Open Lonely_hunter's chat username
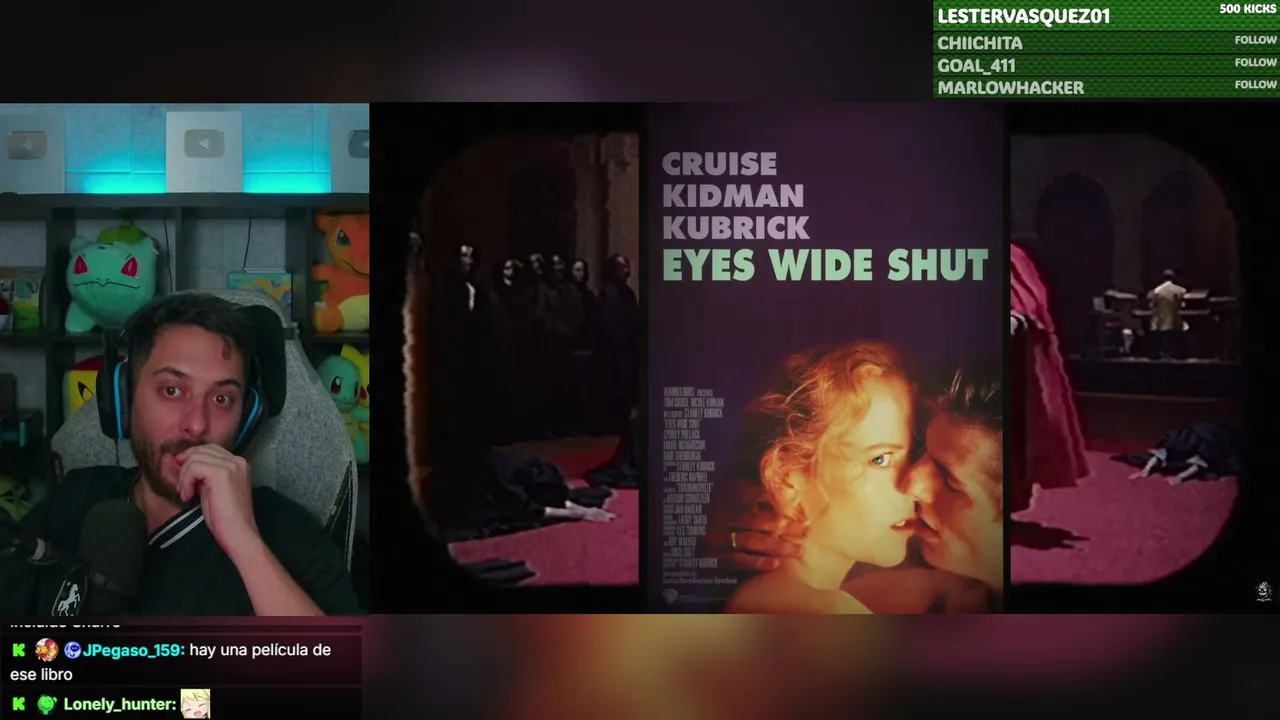1280x720 pixels. (120, 704)
